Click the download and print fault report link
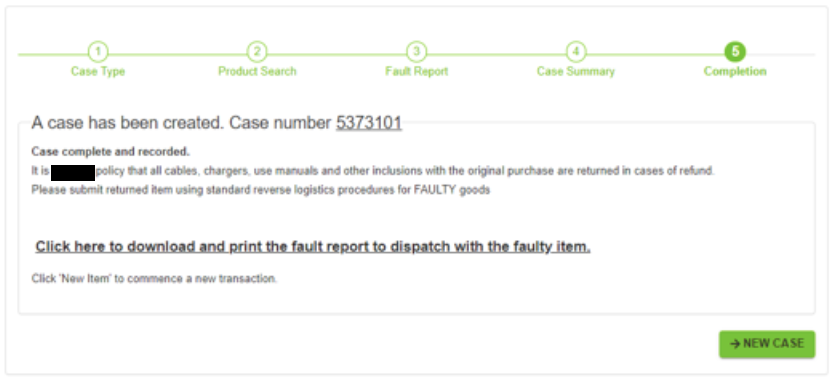 click(313, 247)
